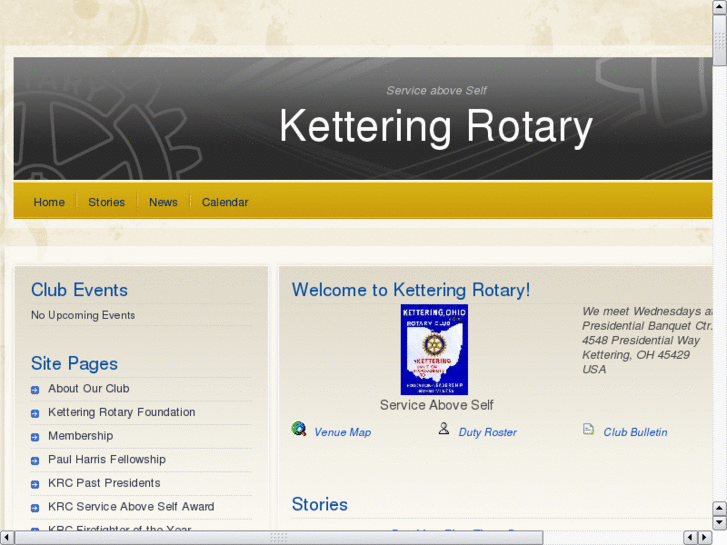Click the horizontal scrollbar left arrow at far left
The width and height of the screenshot is (727, 545).
(7, 538)
